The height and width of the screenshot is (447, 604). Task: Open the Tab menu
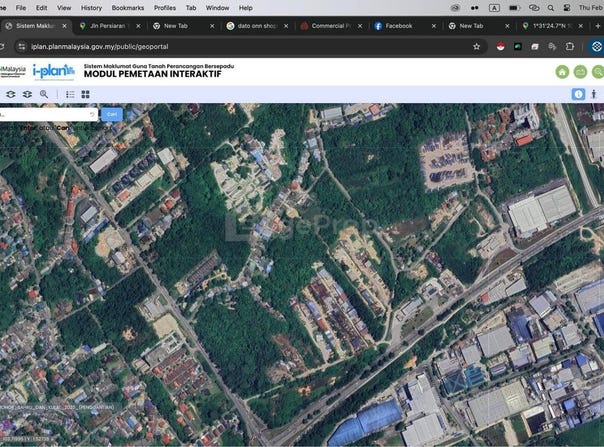click(x=191, y=8)
